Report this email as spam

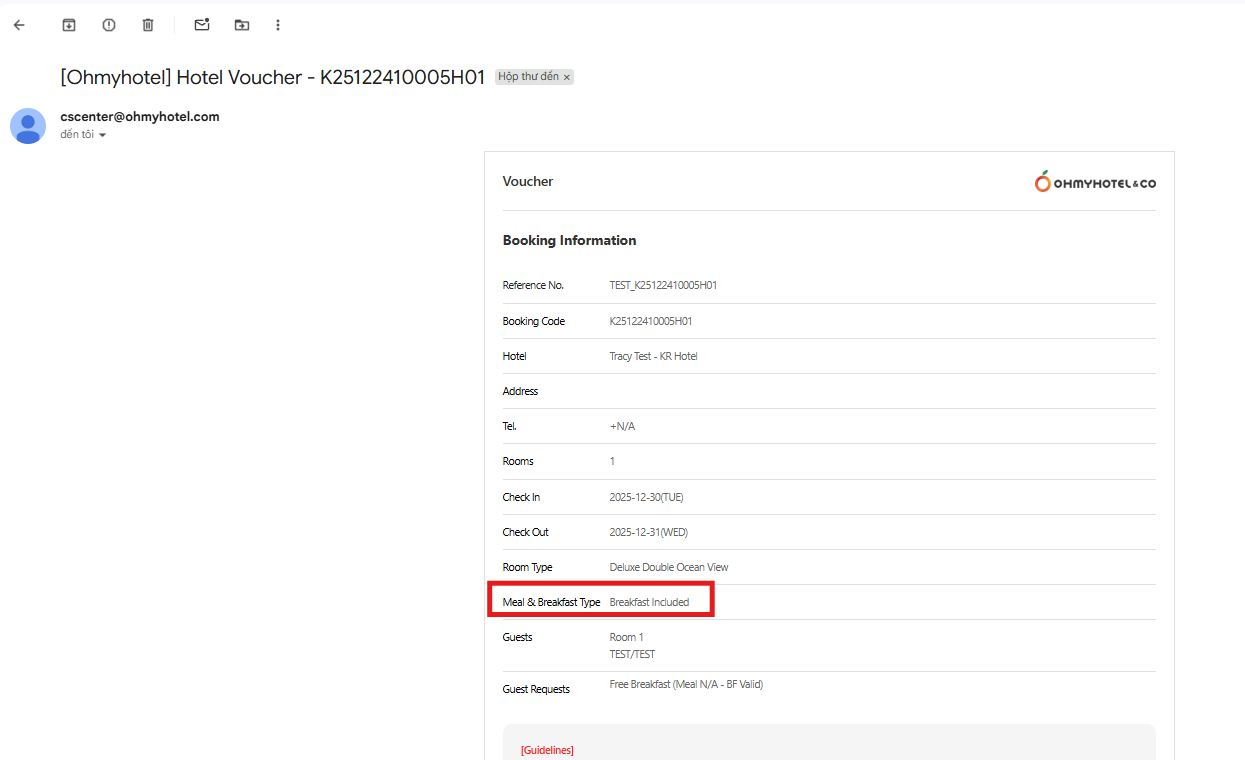(x=109, y=25)
